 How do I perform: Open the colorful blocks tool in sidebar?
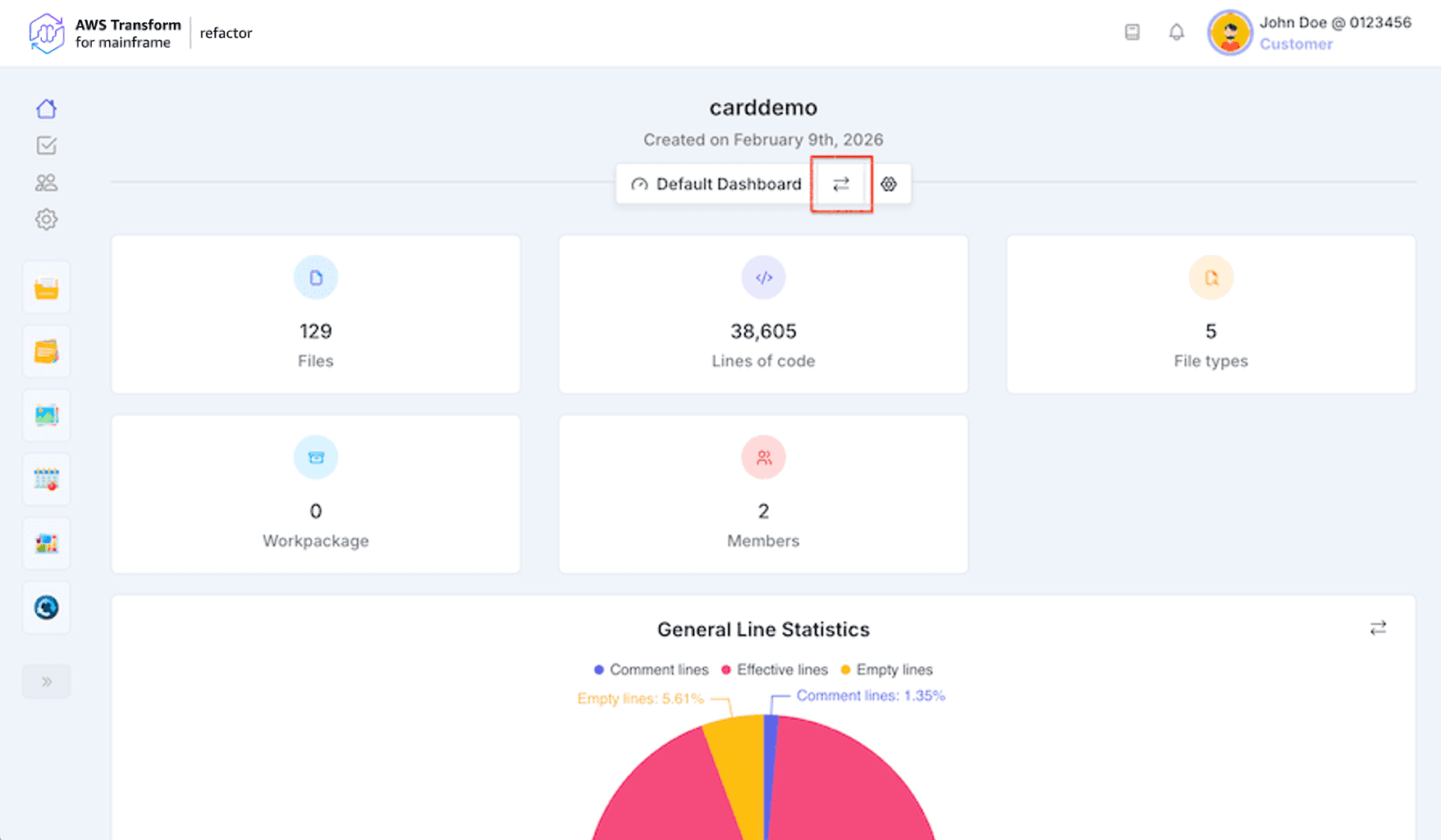click(x=47, y=543)
